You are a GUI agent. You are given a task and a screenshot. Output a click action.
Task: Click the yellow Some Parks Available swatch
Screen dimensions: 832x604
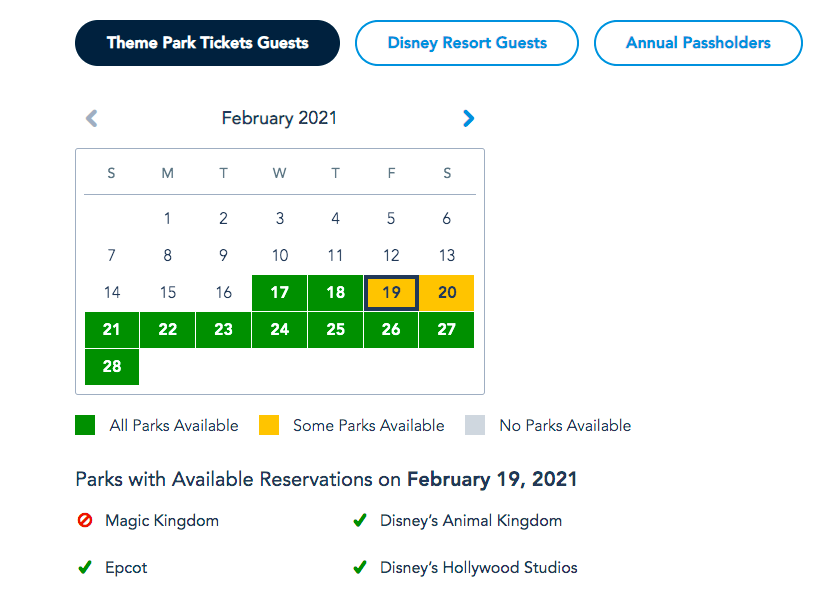coord(269,425)
